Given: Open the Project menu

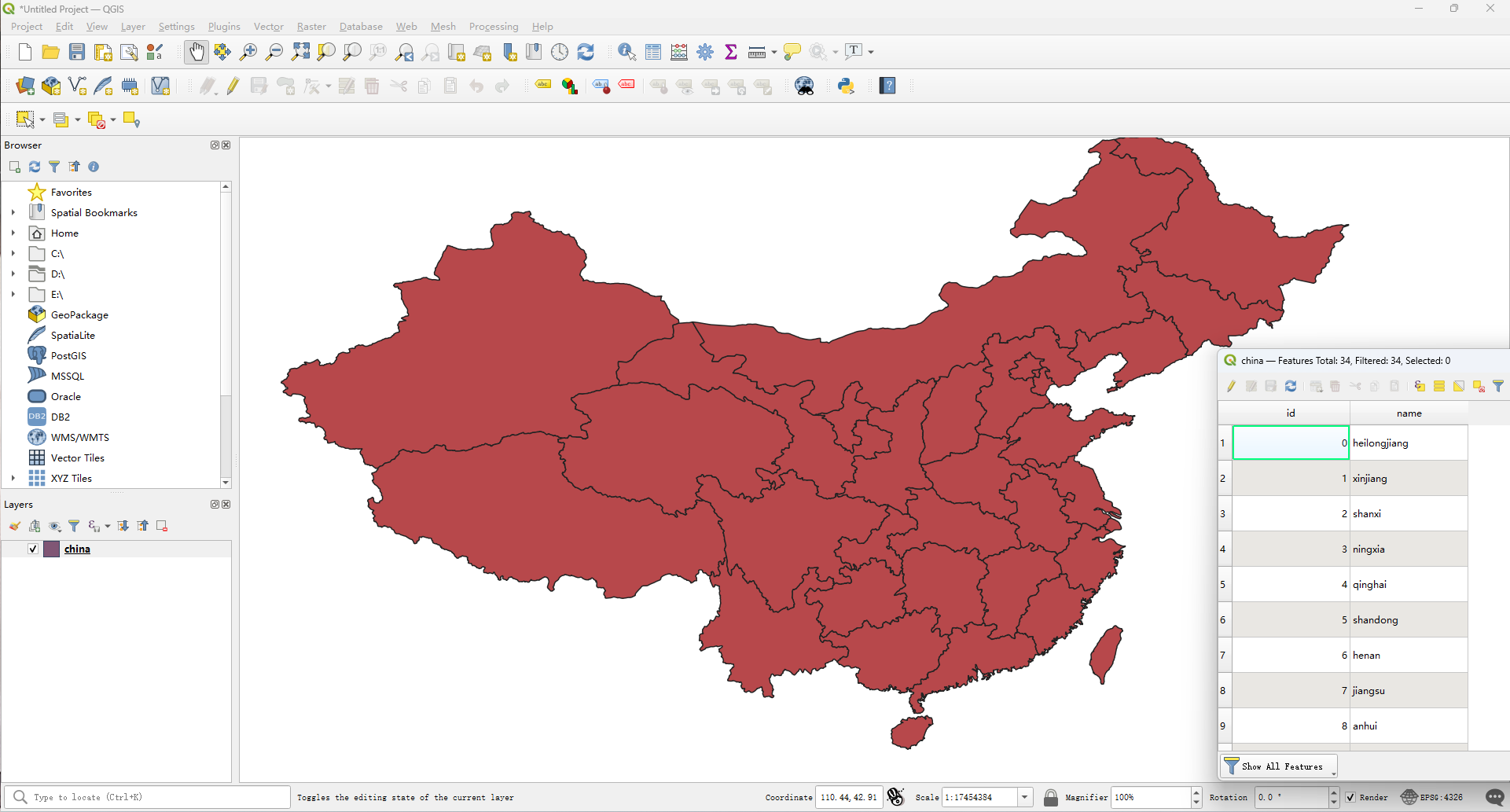Looking at the screenshot, I should click(27, 27).
